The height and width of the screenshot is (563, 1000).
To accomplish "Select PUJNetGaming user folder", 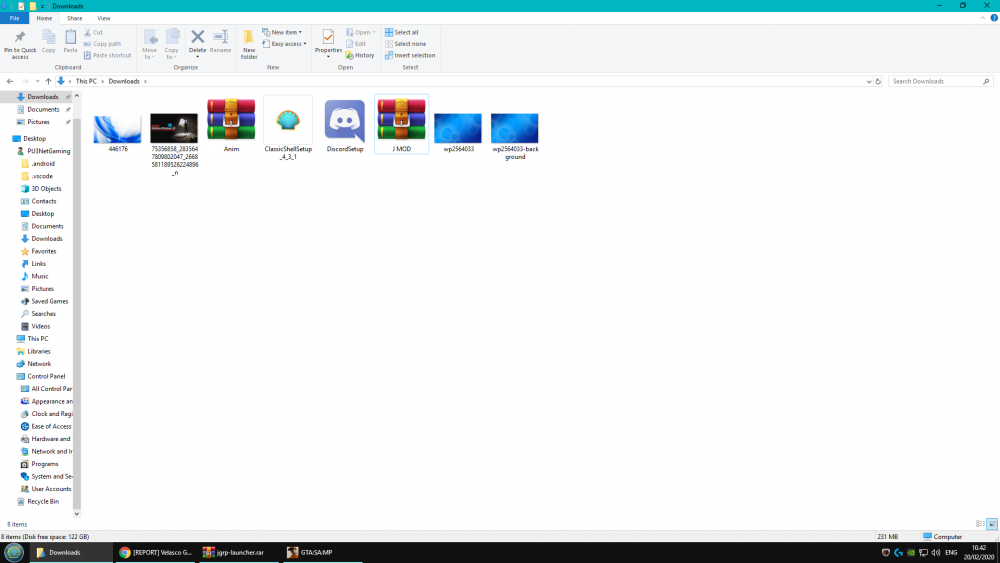I will click(48, 151).
